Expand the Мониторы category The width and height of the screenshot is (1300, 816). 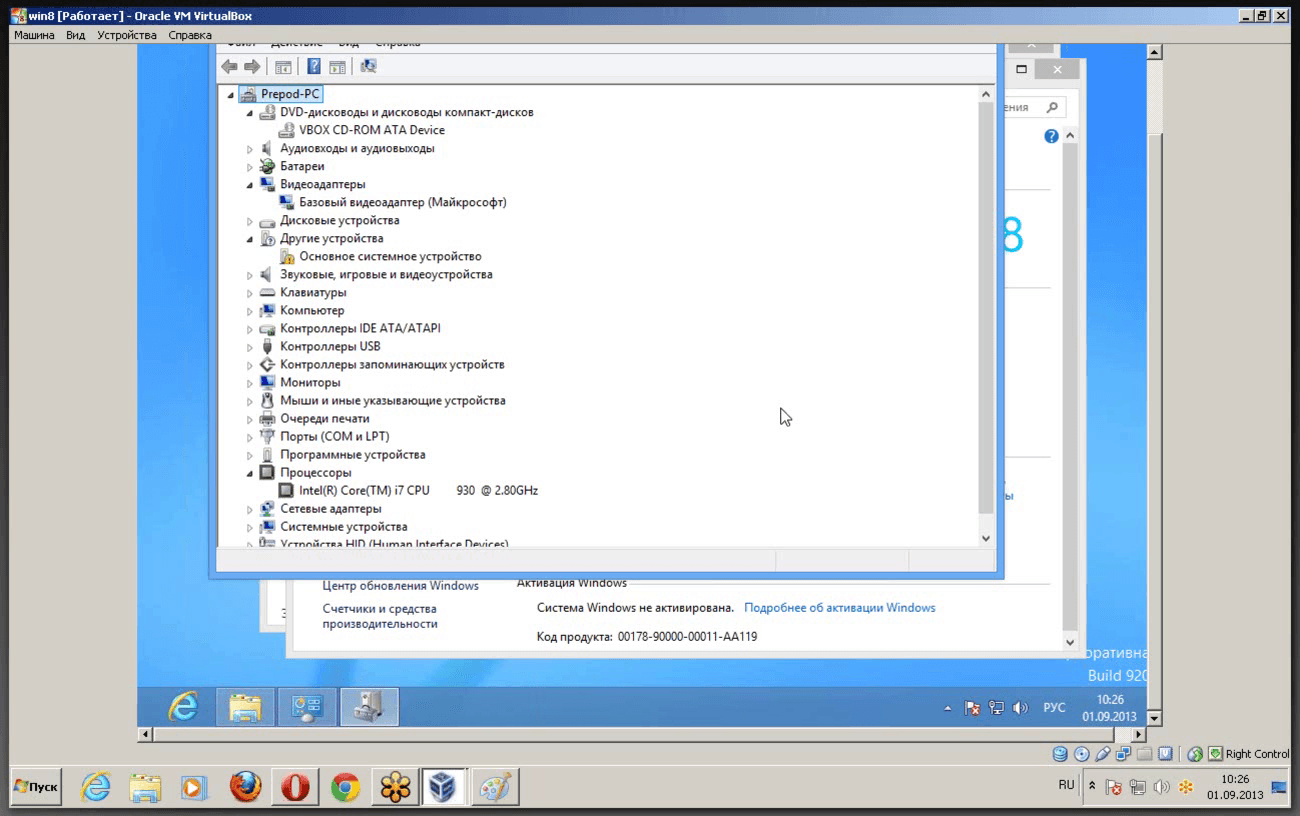[250, 383]
